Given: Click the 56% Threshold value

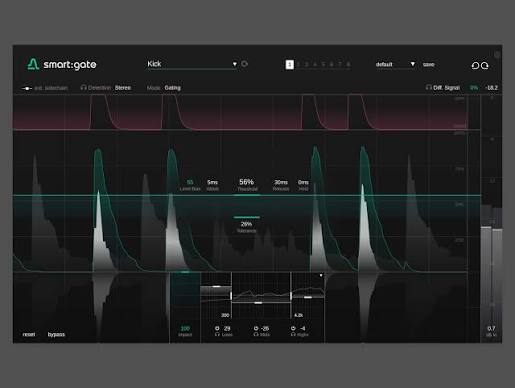Looking at the screenshot, I should click(247, 182).
